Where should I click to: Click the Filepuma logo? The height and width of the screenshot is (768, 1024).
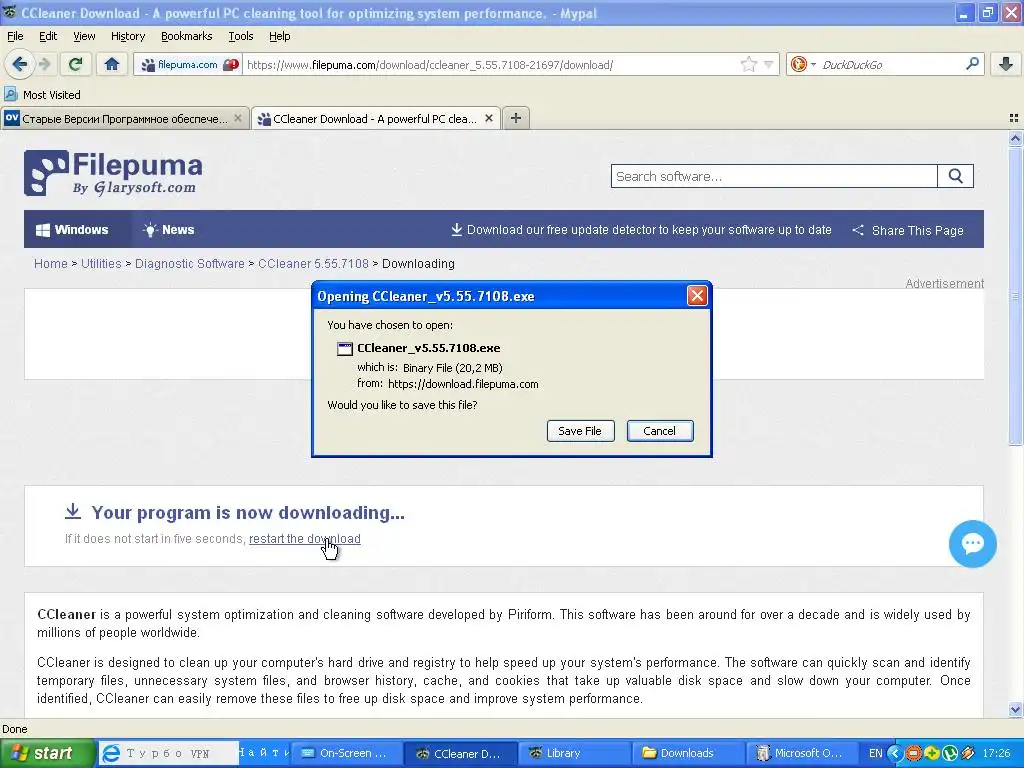click(113, 173)
